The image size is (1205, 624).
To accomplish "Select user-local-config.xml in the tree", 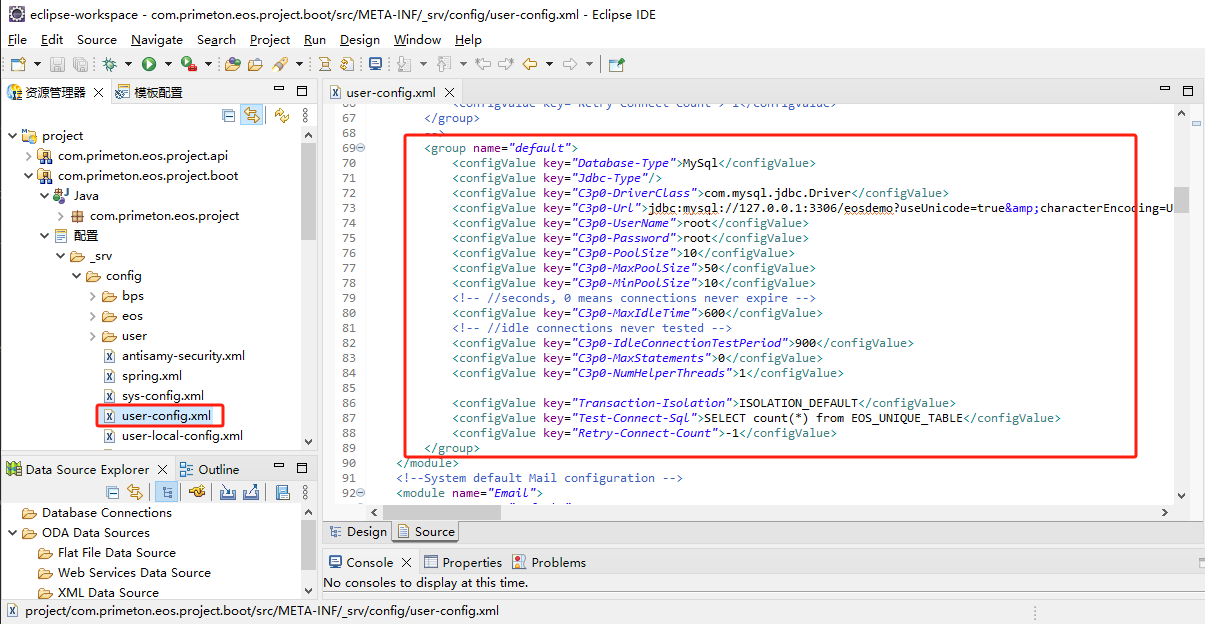I will pyautogui.click(x=182, y=436).
